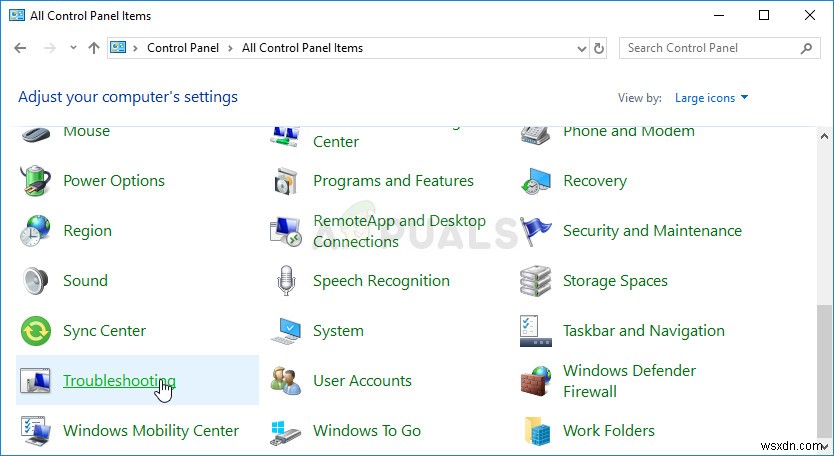Open Phone and Modem link

point(629,131)
